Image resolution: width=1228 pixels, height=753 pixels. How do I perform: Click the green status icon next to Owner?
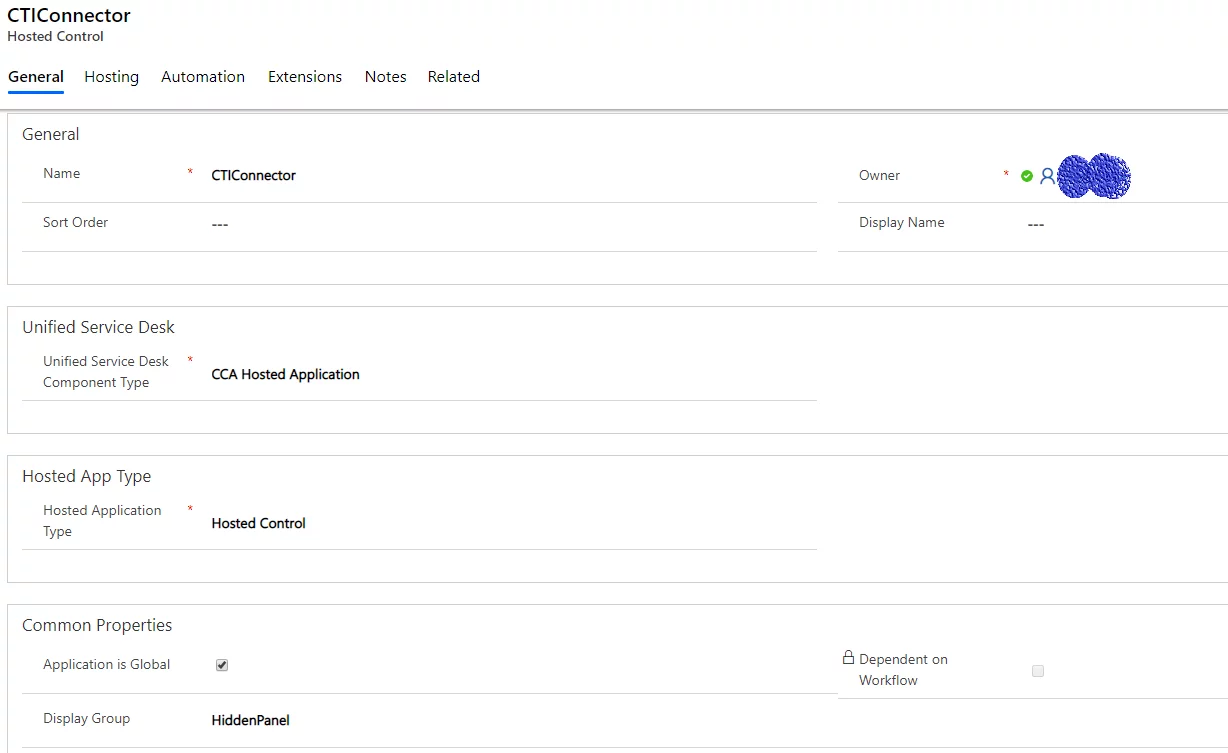pyautogui.click(x=1027, y=176)
